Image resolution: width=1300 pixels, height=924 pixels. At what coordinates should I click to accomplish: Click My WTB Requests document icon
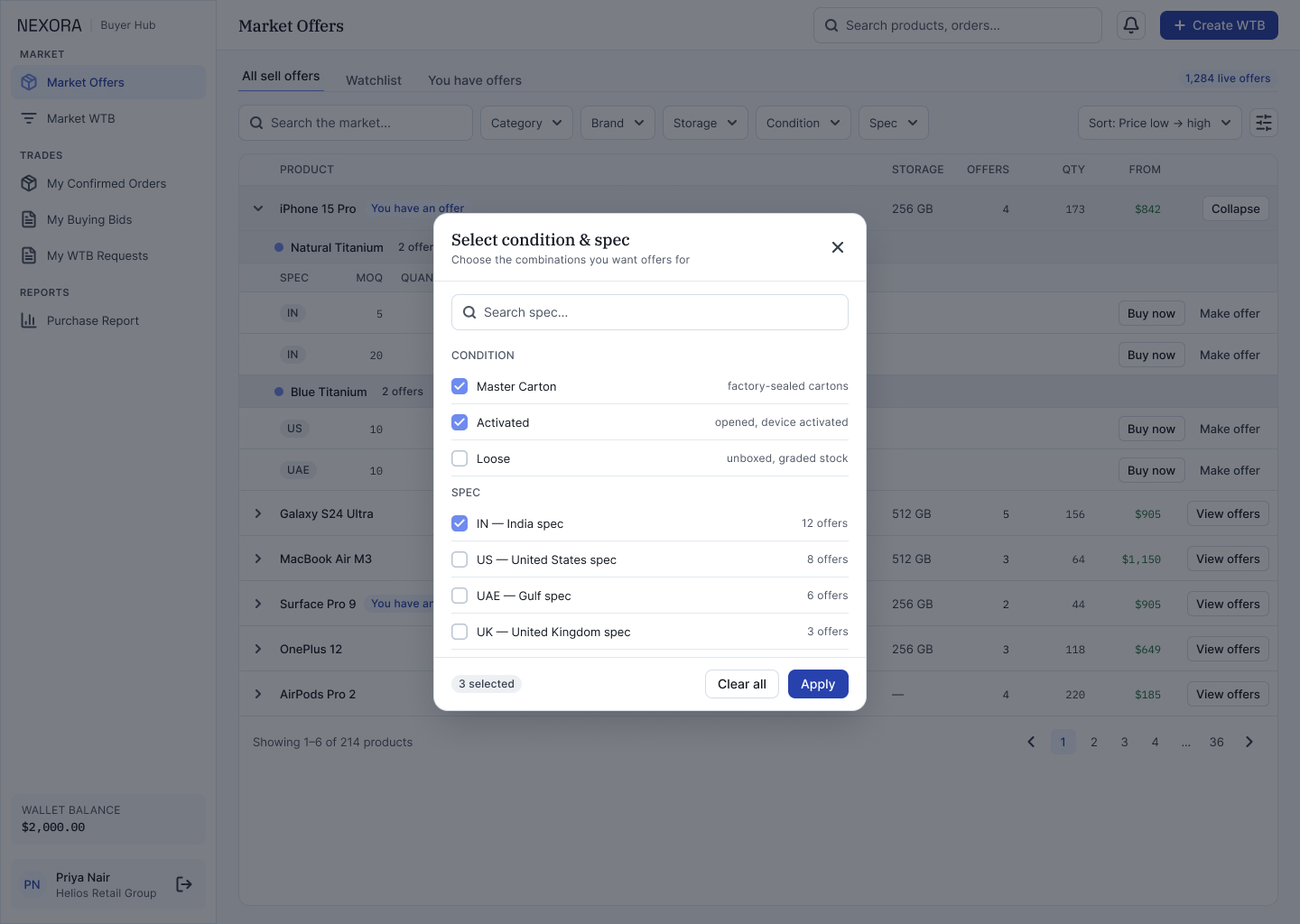point(29,255)
